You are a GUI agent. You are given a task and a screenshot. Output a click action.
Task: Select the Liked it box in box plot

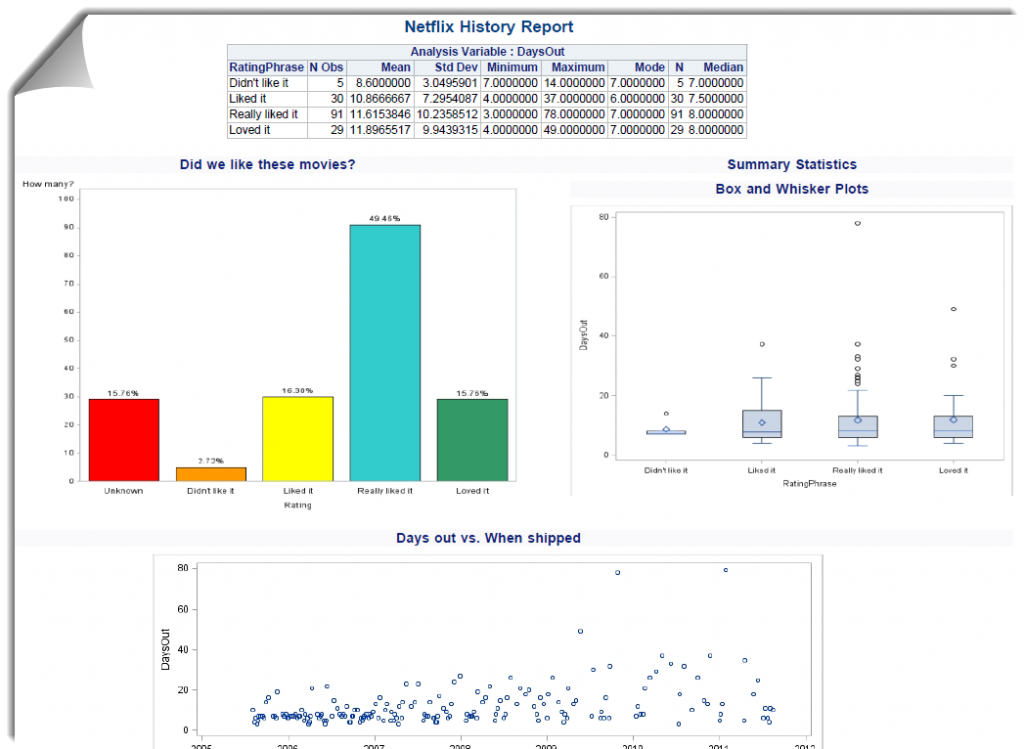tap(762, 423)
